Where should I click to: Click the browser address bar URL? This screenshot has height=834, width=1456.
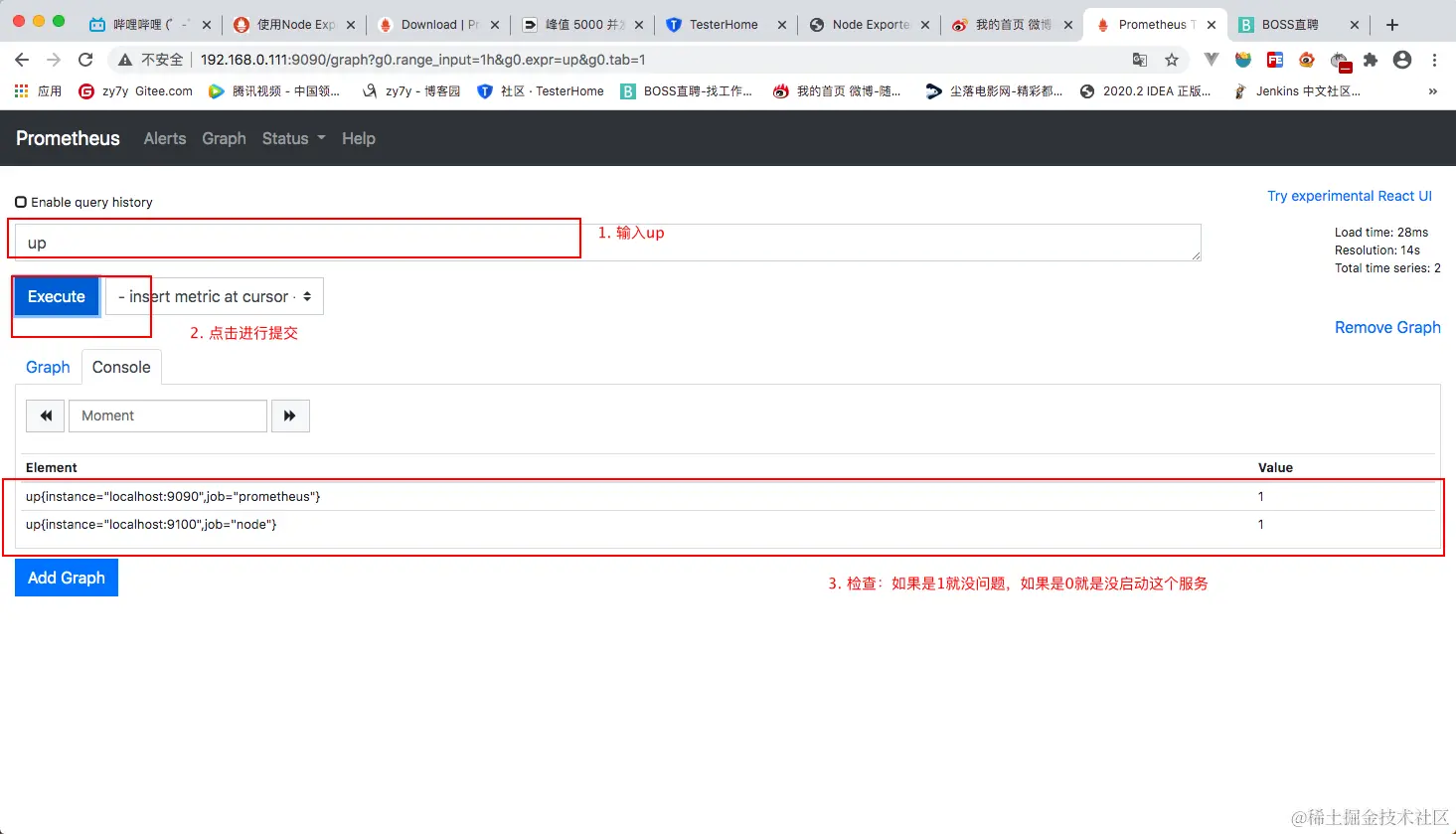point(423,60)
